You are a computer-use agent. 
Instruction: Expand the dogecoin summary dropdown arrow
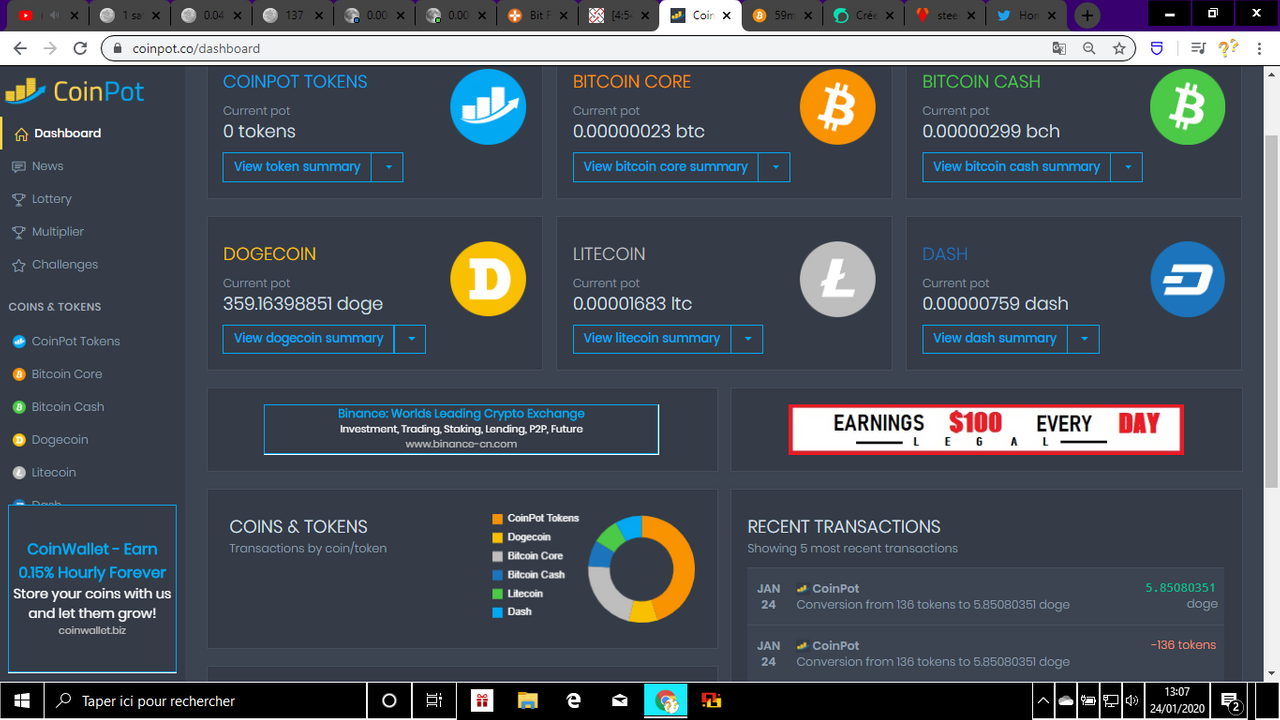(411, 339)
